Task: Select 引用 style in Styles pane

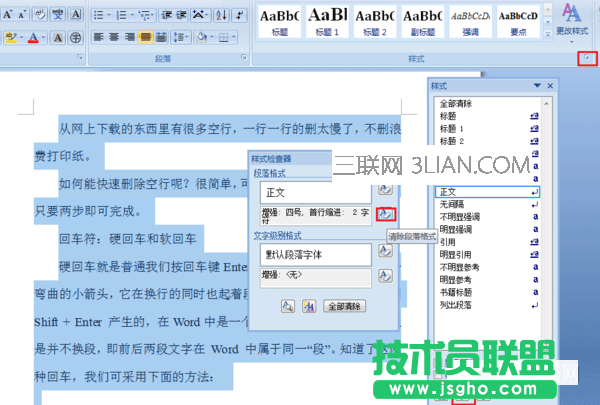Action: point(488,242)
